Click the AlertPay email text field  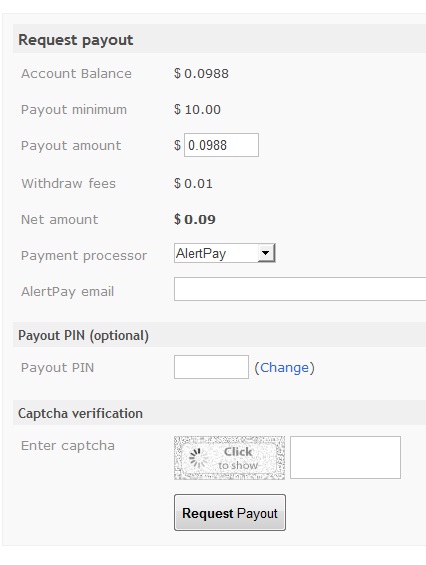click(300, 289)
